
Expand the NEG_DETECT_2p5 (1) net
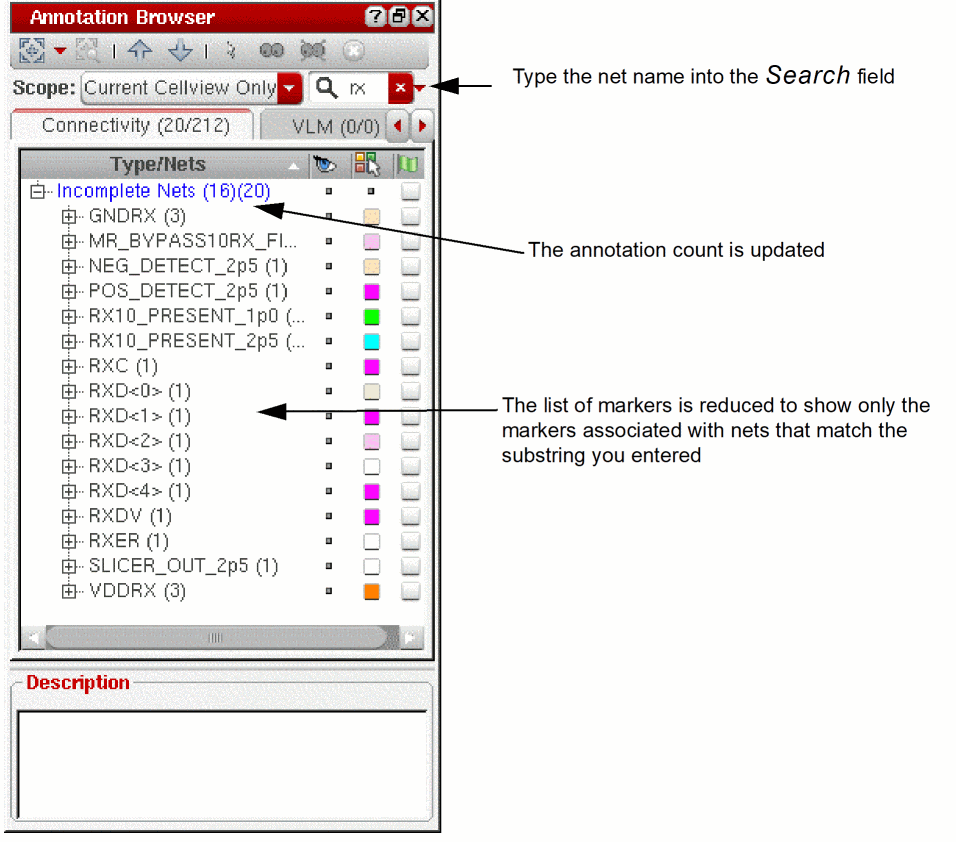pos(69,266)
